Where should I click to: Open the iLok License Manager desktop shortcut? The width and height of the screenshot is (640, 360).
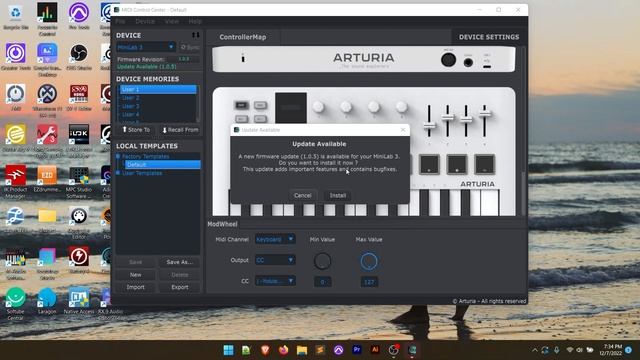click(x=79, y=139)
